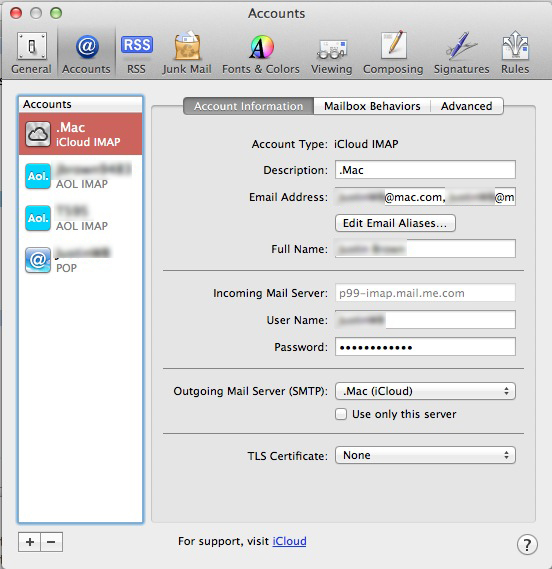Select the first AOL IMAP account
552x569 pixels.
[x=81, y=176]
